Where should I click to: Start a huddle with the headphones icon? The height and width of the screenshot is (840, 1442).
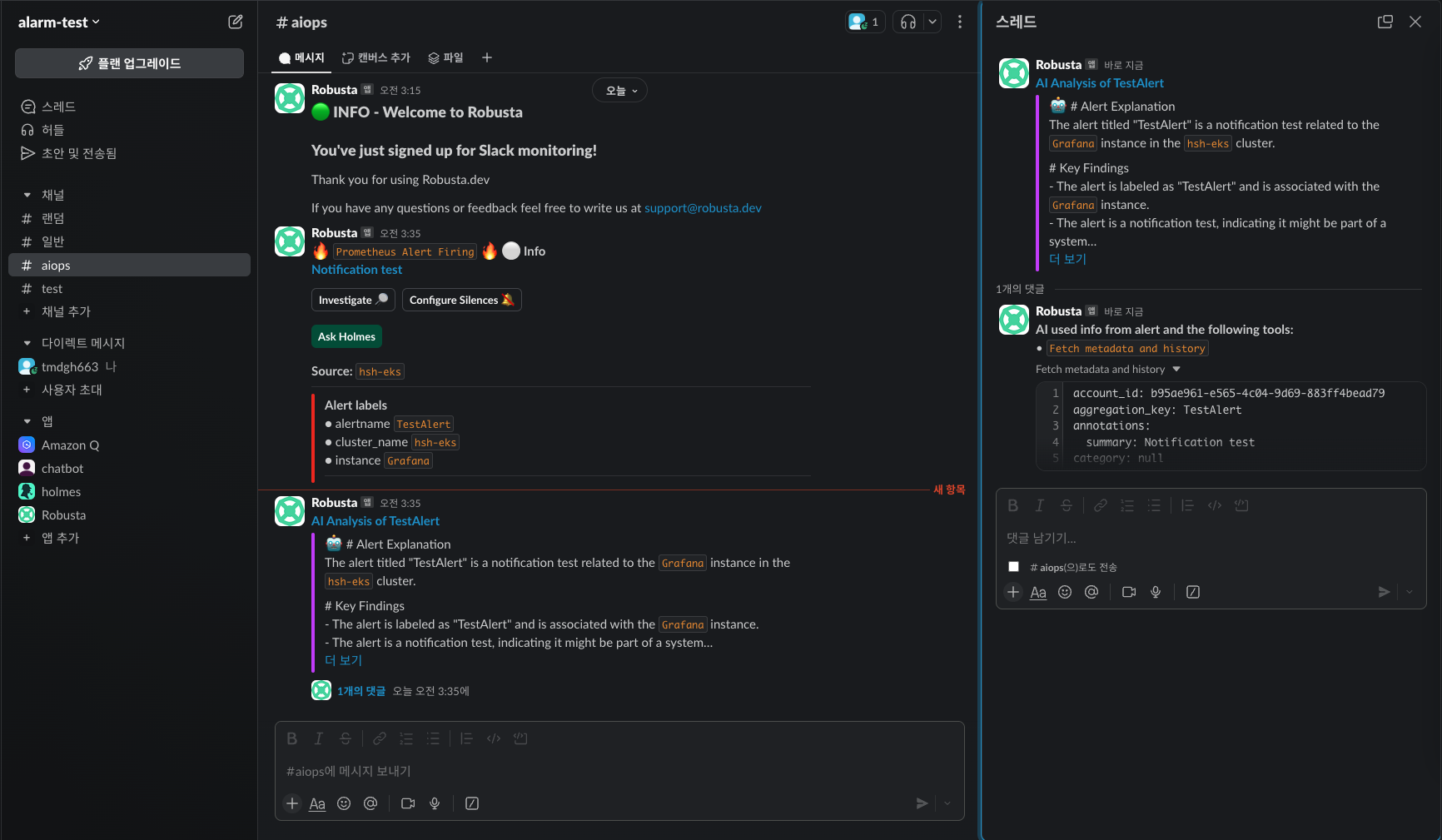pyautogui.click(x=908, y=22)
